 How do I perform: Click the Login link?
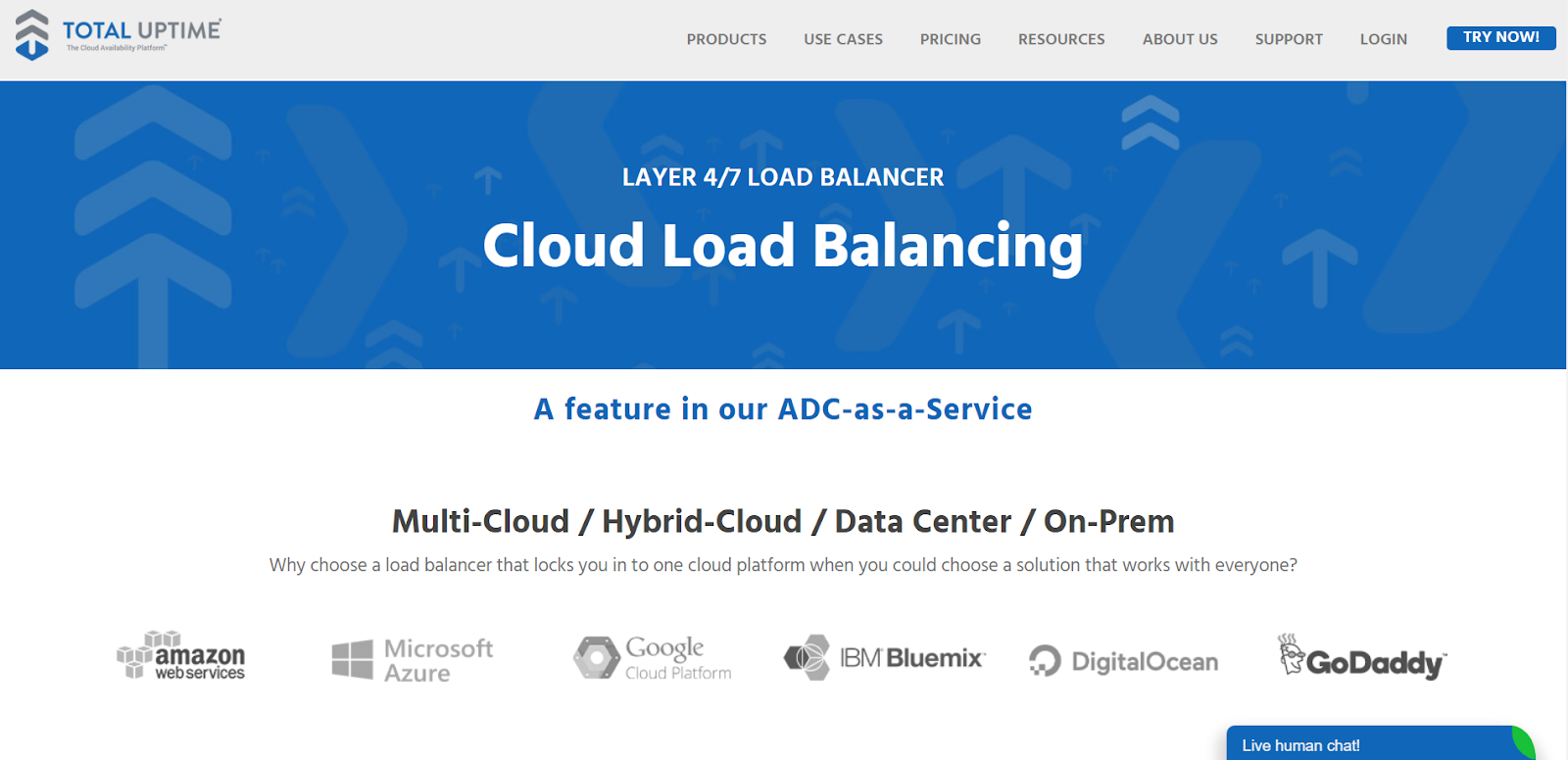click(1383, 39)
